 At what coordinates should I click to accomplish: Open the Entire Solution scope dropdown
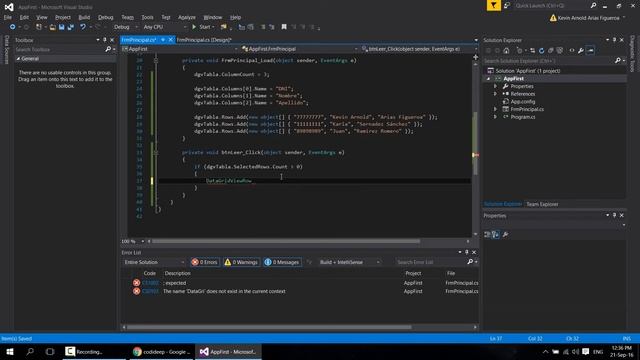click(x=154, y=262)
